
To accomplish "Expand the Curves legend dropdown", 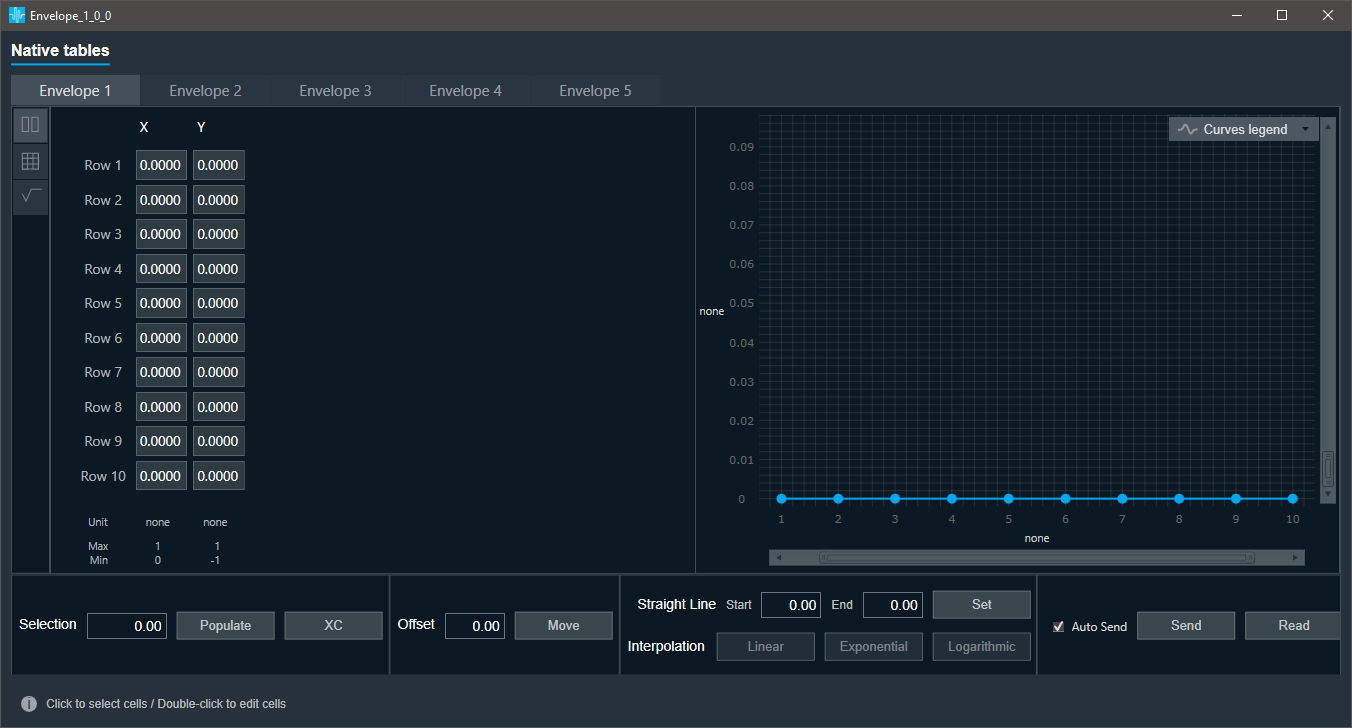I will (1305, 129).
